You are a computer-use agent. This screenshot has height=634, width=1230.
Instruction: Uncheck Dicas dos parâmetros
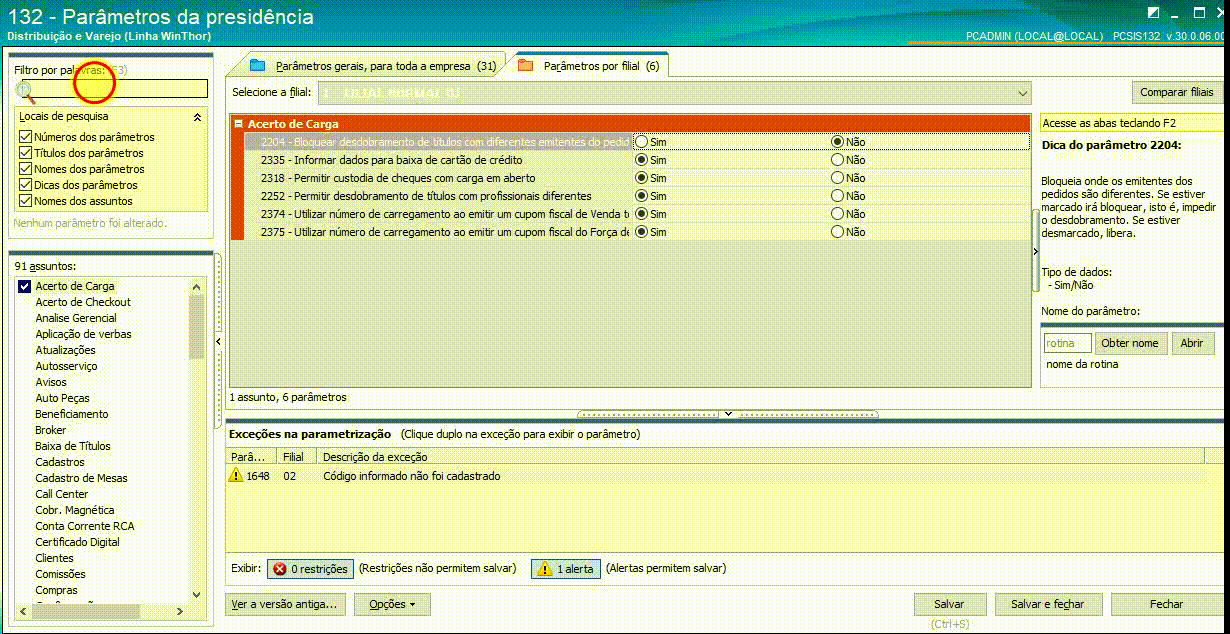[x=26, y=185]
